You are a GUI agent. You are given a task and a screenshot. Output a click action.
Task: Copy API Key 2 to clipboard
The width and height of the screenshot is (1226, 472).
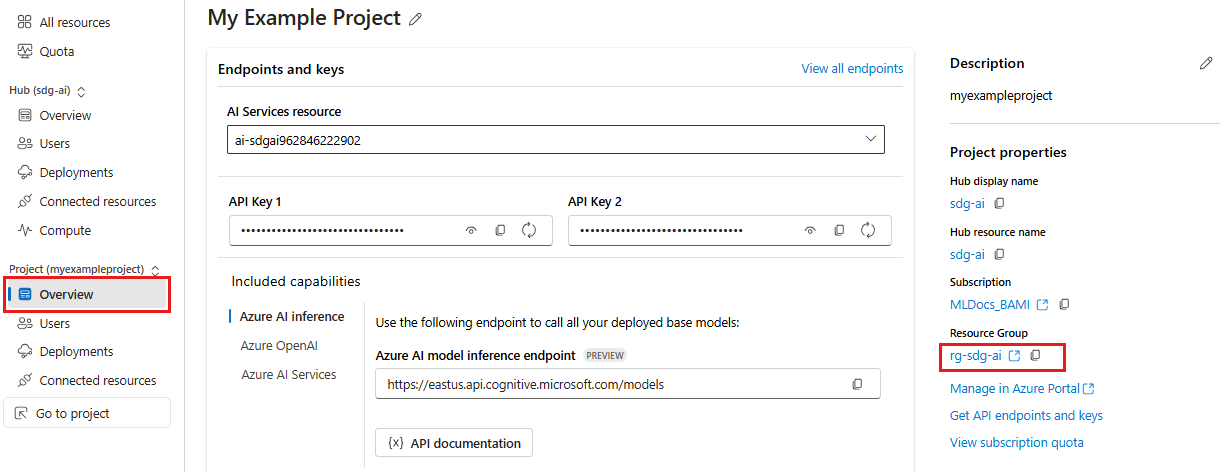839,230
